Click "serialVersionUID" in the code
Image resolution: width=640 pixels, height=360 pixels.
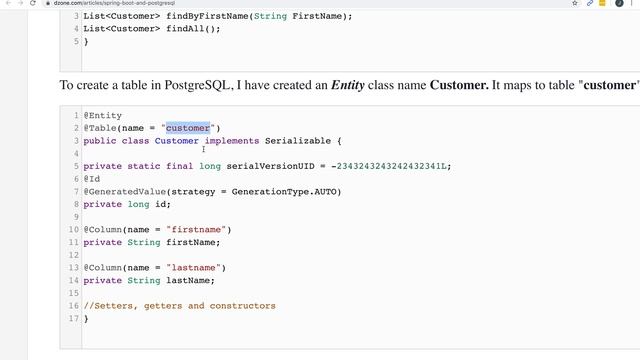(x=271, y=166)
